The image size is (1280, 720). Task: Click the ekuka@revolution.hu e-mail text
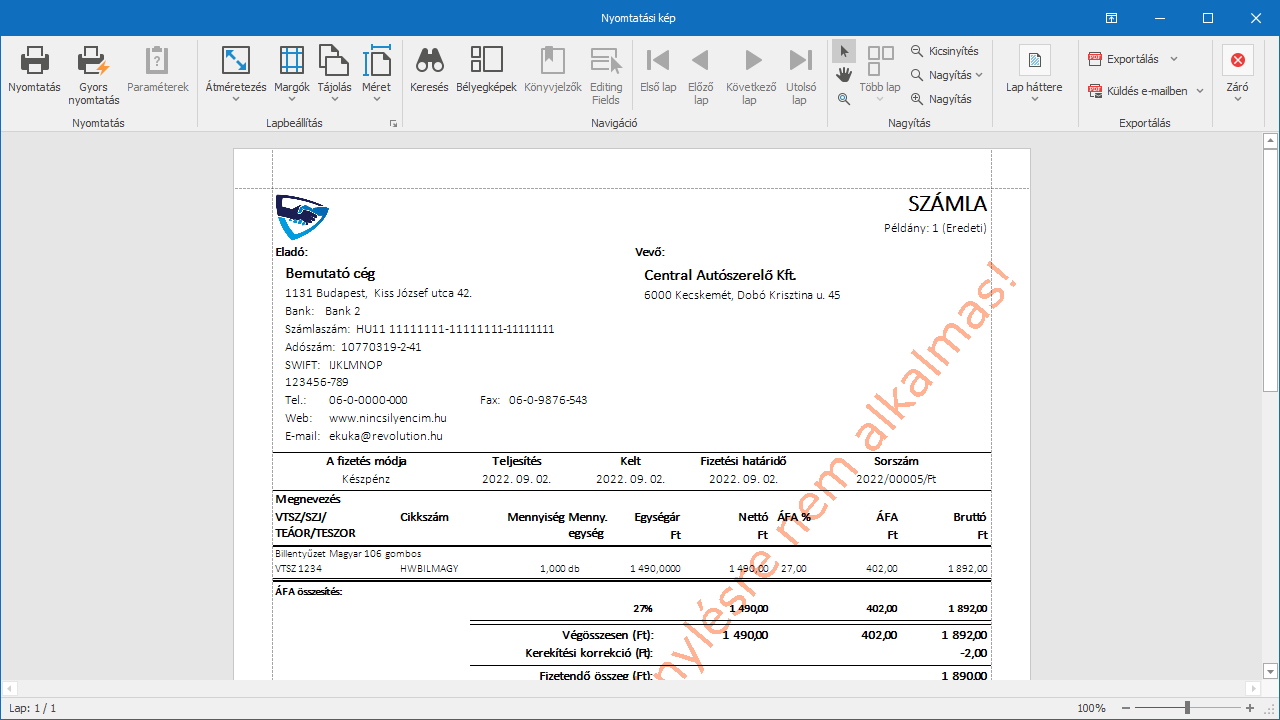point(386,436)
